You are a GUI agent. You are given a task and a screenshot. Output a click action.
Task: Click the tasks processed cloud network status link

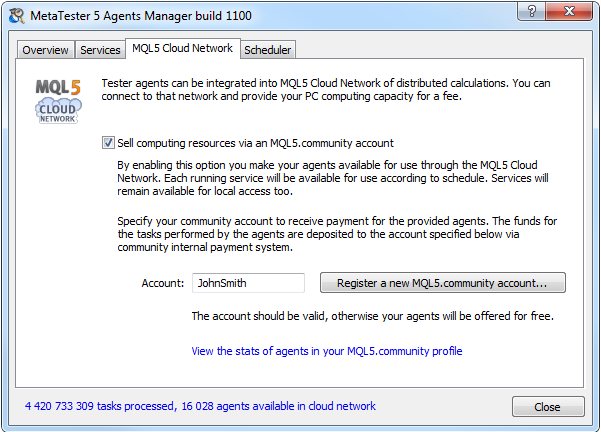[x=200, y=406]
